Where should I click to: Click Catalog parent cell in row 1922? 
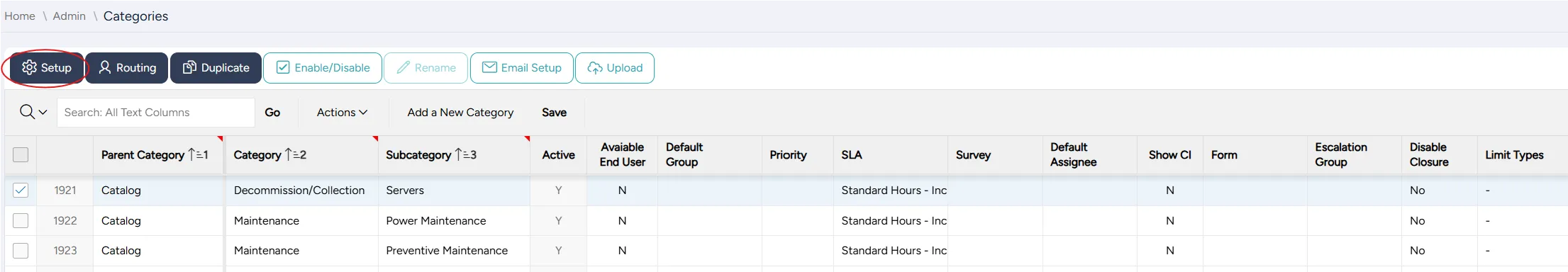[158, 220]
